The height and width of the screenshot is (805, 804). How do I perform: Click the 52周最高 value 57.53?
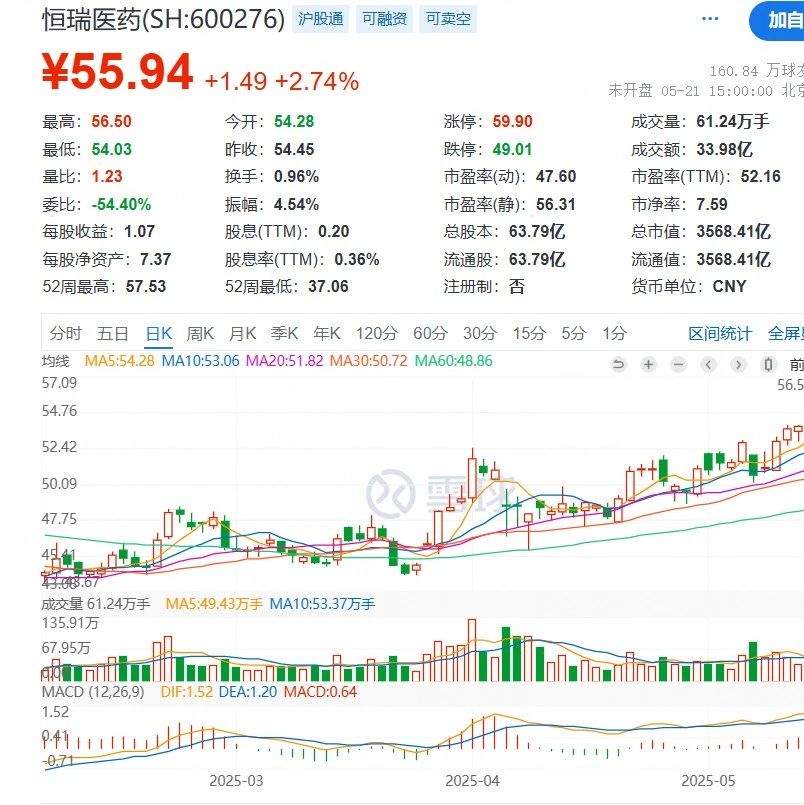(146, 286)
